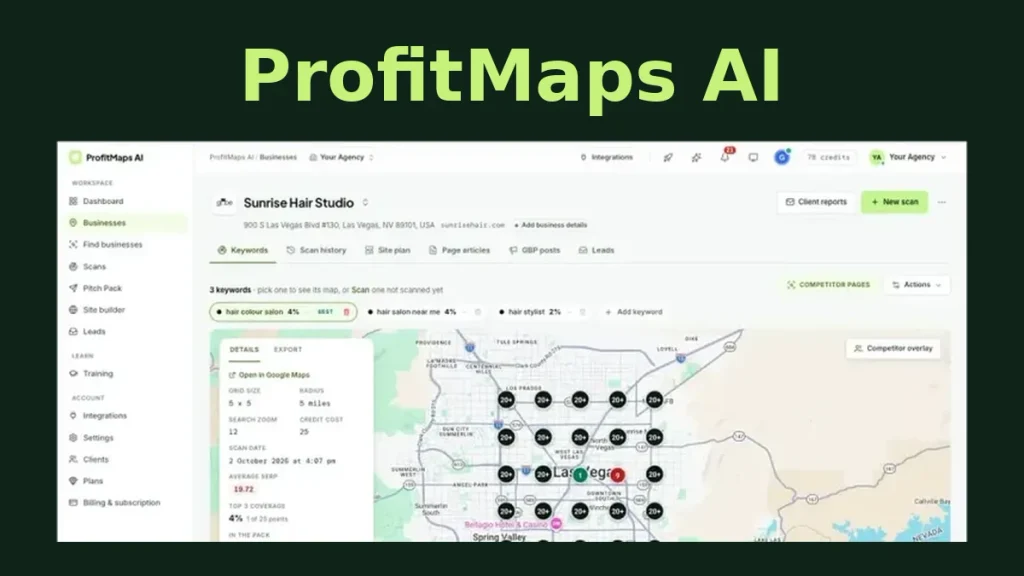Open the Actions dropdown

click(917, 285)
